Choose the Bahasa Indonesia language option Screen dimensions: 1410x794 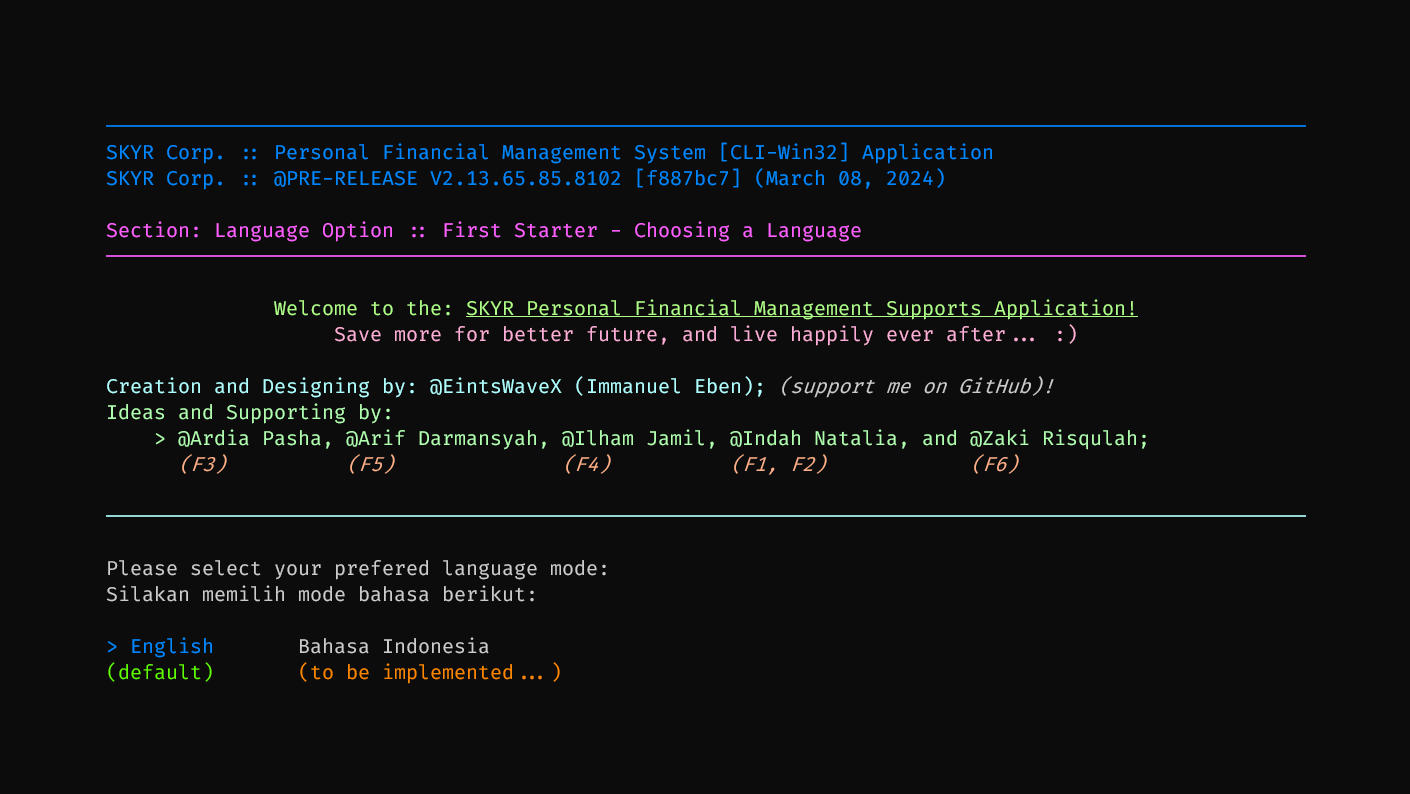coord(394,646)
